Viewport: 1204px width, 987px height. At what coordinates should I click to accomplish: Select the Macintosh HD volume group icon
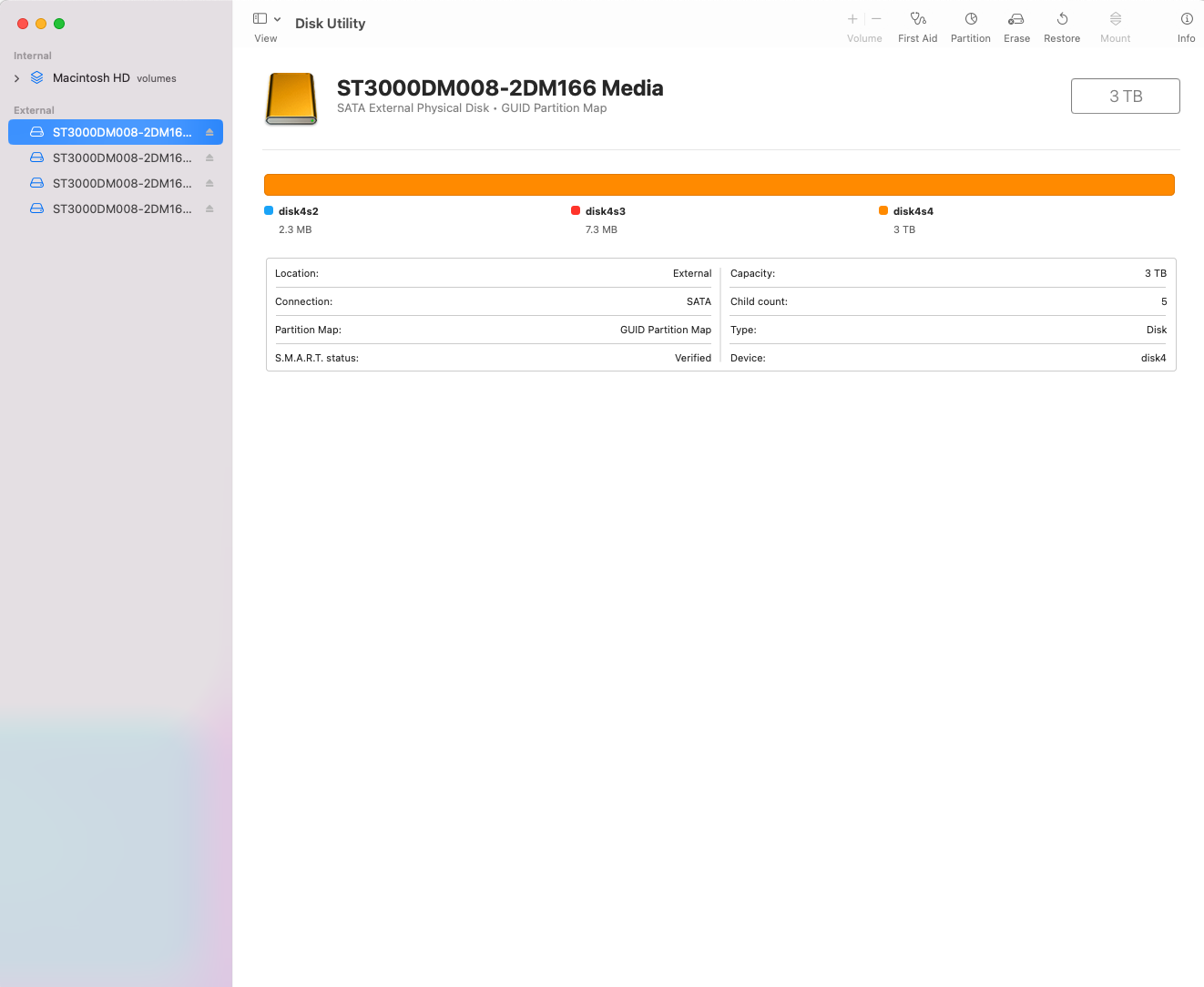(37, 77)
